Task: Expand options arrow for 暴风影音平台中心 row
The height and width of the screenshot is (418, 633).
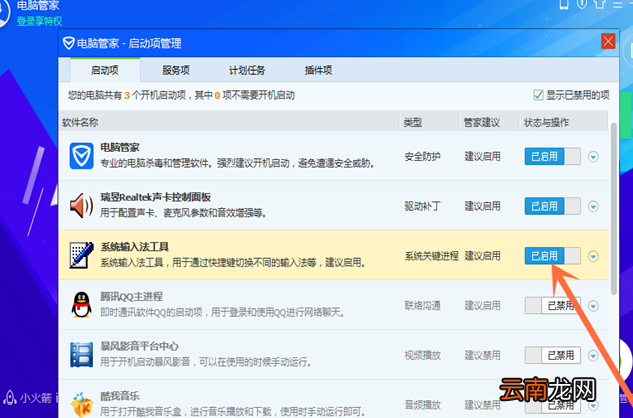Action: click(593, 356)
